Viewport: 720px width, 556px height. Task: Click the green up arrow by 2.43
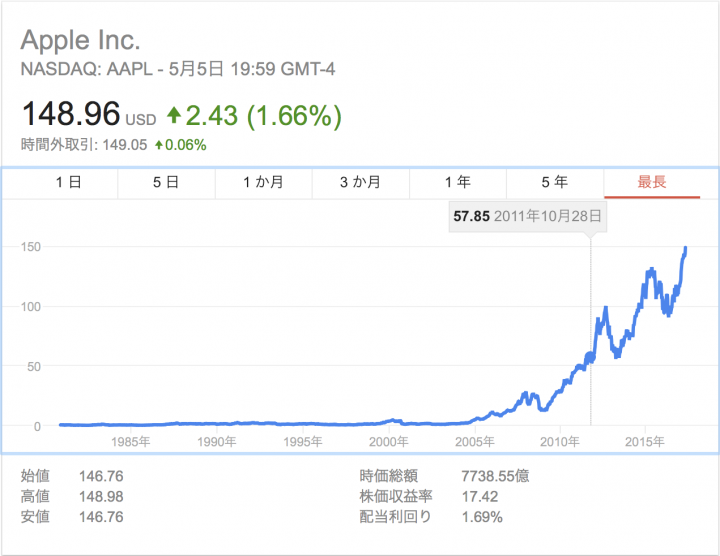coord(174,115)
